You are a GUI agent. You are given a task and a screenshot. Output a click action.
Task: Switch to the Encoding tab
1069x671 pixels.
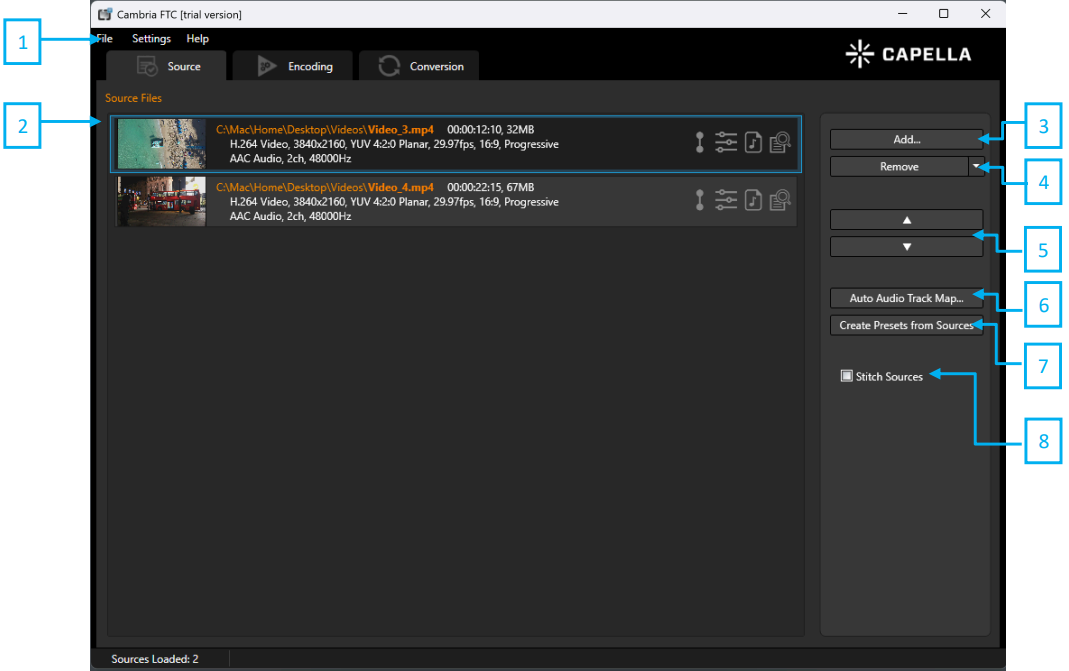[x=292, y=65]
